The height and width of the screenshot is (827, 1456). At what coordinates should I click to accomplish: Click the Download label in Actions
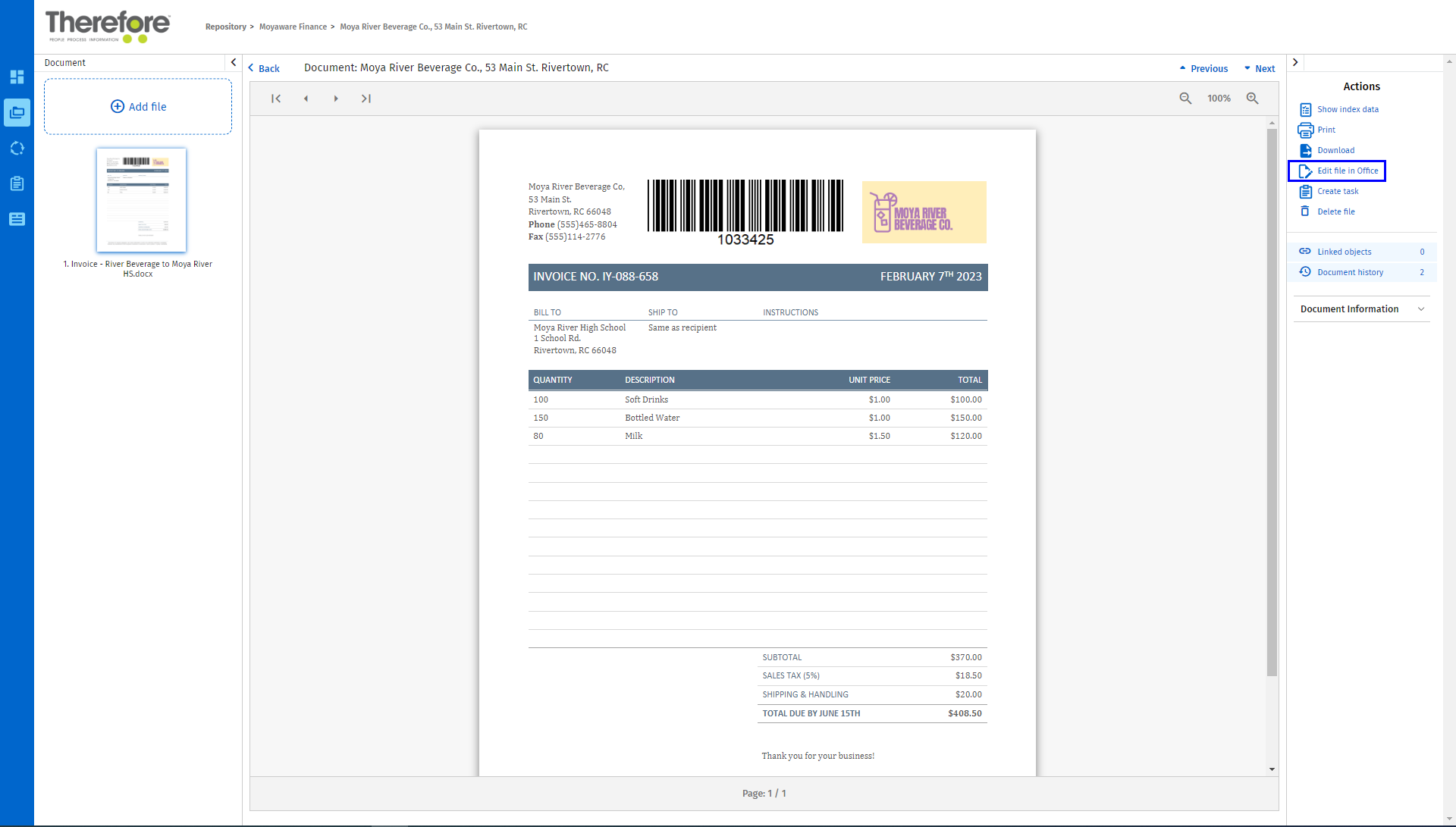(1335, 150)
